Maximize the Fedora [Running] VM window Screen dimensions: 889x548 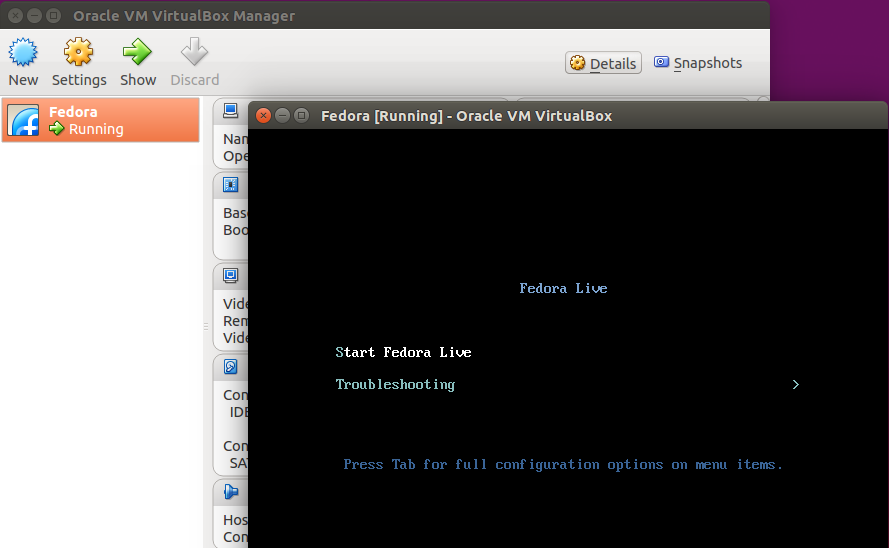[x=302, y=116]
